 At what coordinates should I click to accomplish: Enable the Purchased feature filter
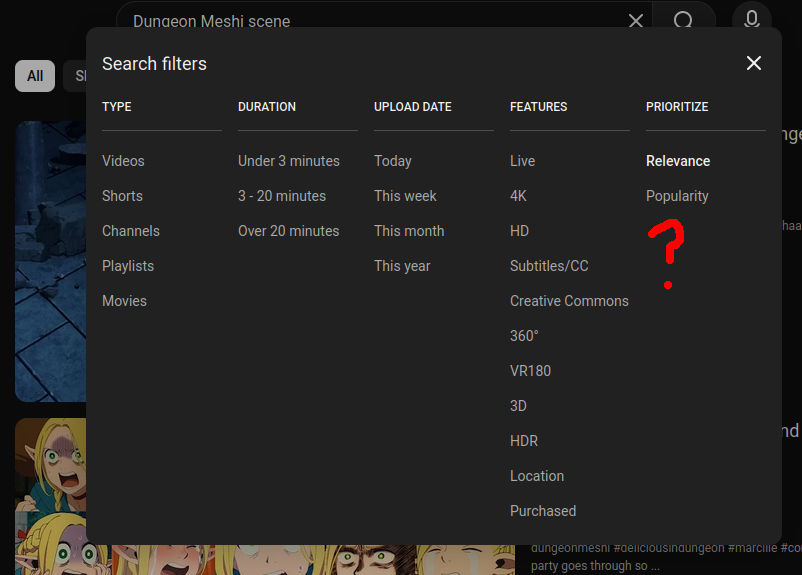pos(543,511)
